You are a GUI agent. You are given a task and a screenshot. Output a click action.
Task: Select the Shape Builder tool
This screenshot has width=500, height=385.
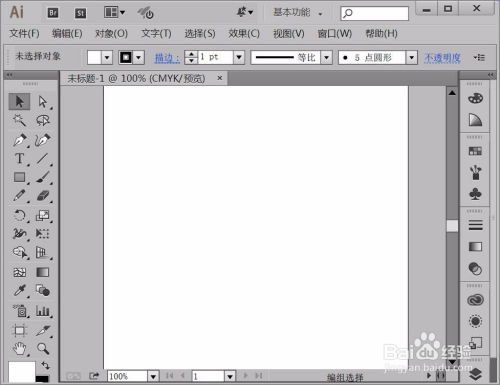tap(19, 253)
